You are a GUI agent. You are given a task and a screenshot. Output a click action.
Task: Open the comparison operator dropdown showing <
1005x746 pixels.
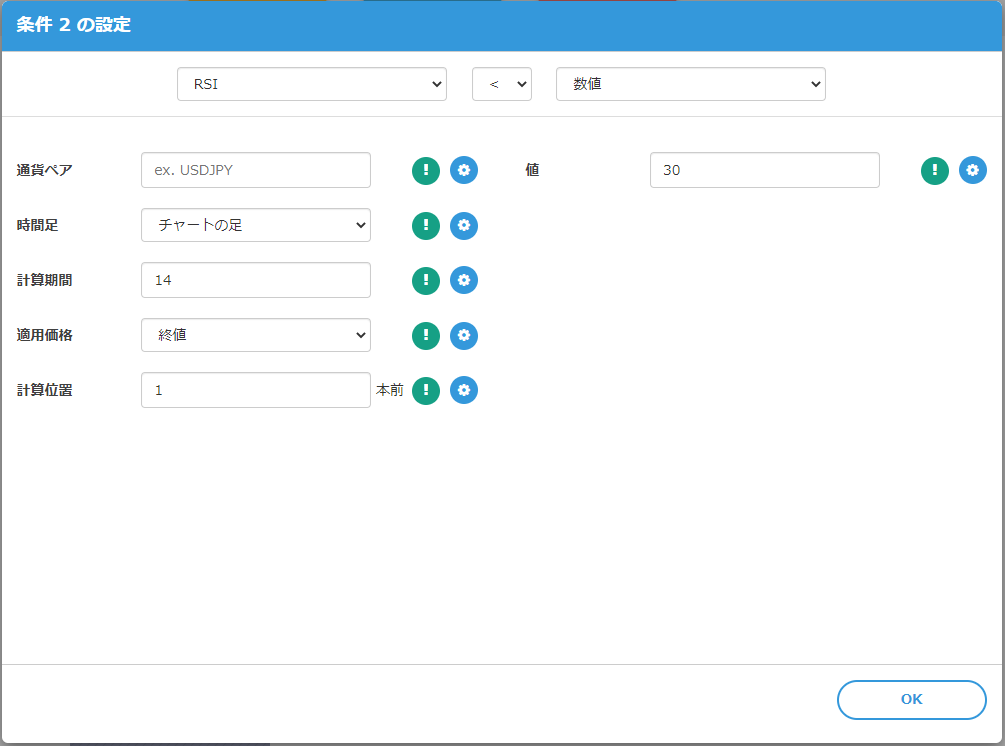[502, 85]
